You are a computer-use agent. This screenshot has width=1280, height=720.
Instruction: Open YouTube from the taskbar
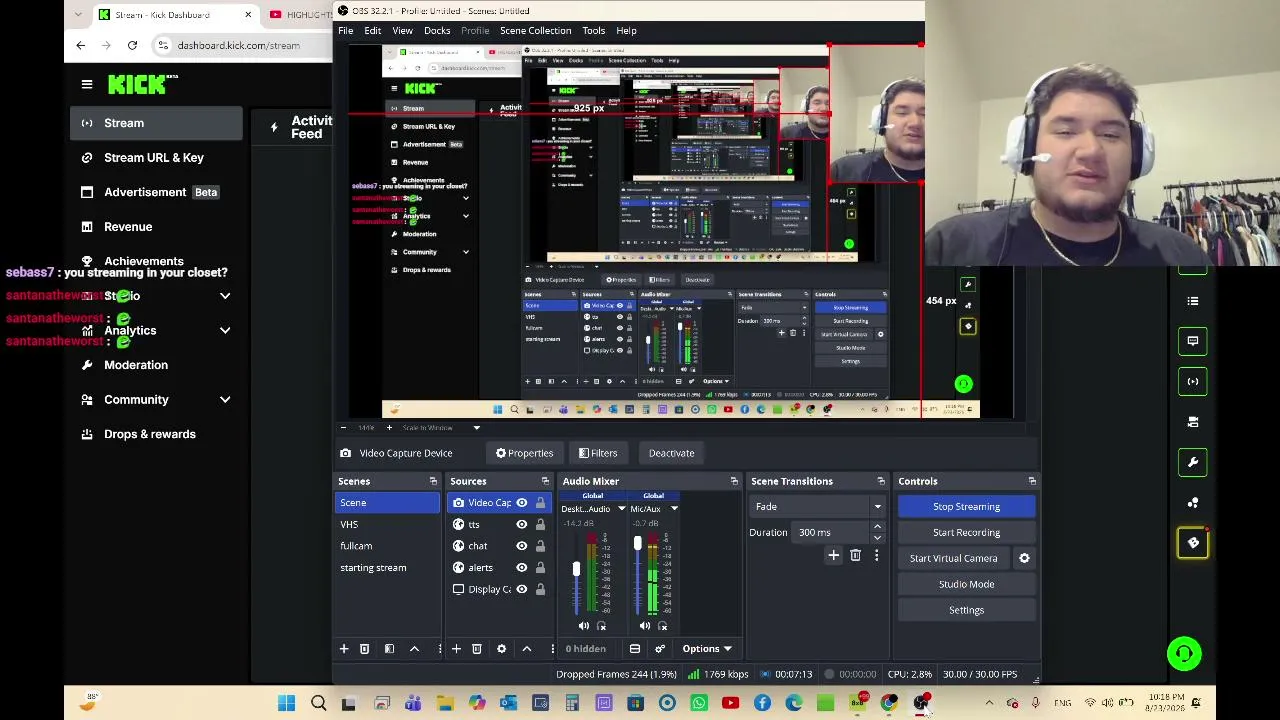pos(730,703)
